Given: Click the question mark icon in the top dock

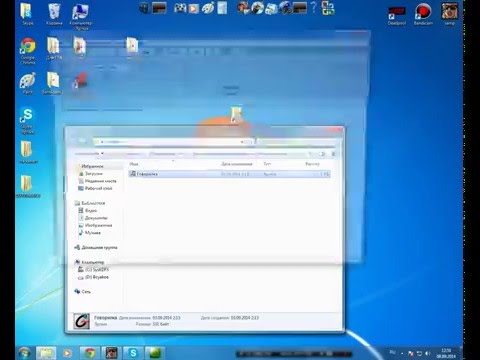Looking at the screenshot, I should click(x=313, y=7).
